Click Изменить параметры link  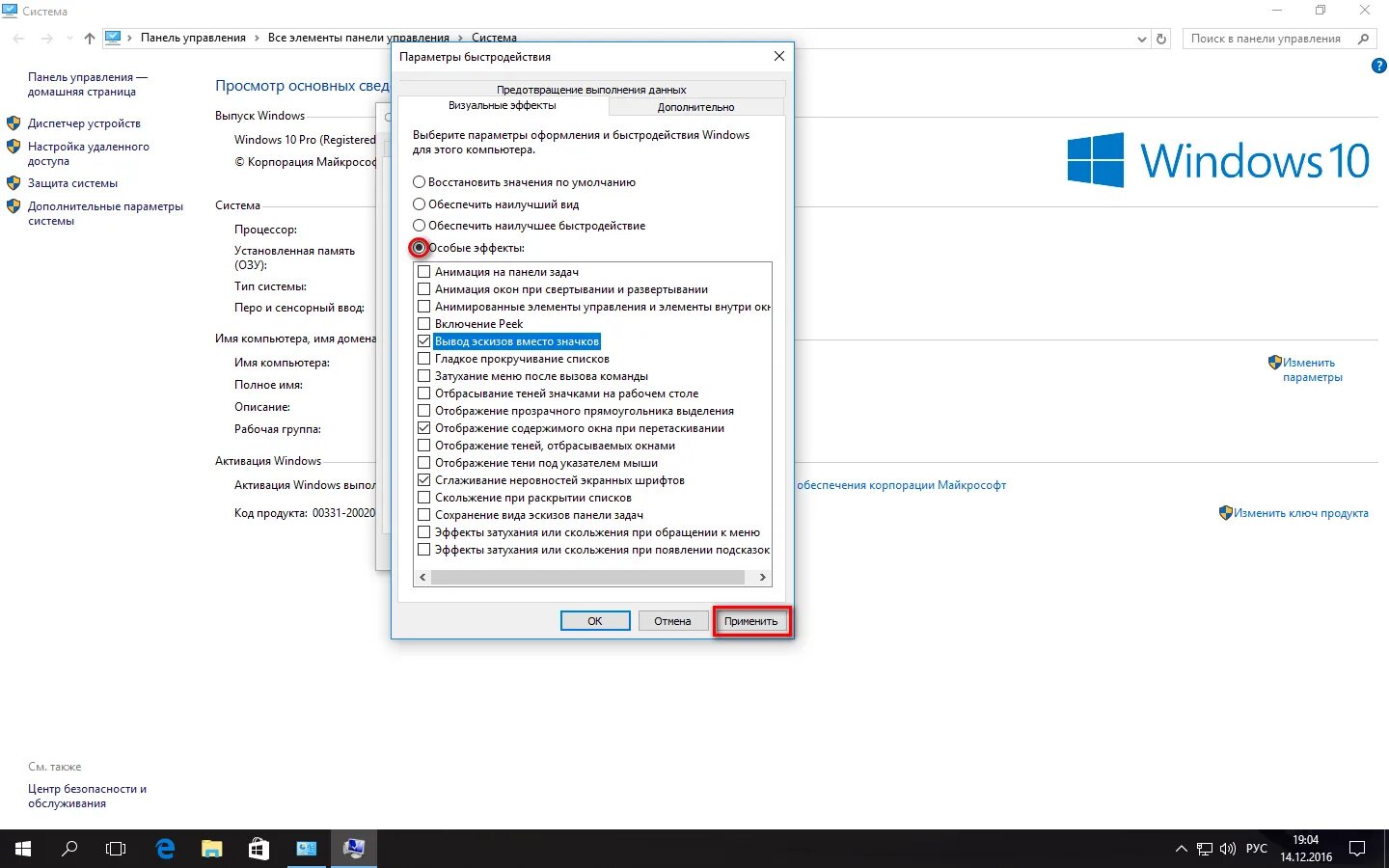tap(1312, 369)
